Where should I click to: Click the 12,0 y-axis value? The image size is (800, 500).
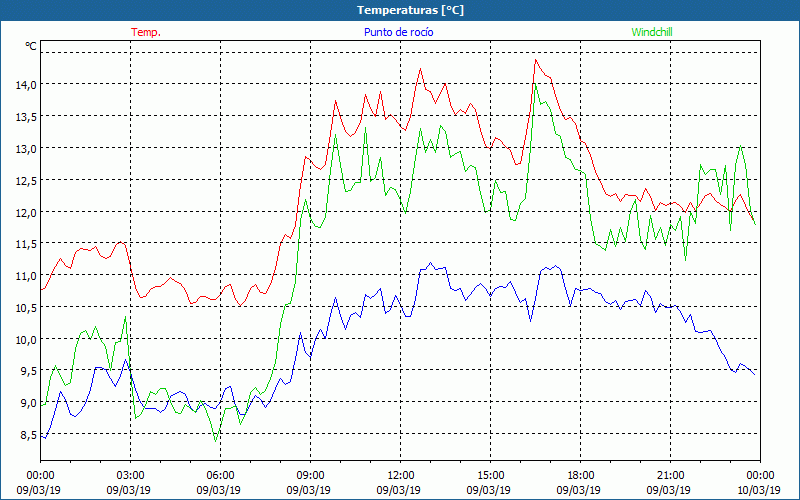(x=26, y=212)
